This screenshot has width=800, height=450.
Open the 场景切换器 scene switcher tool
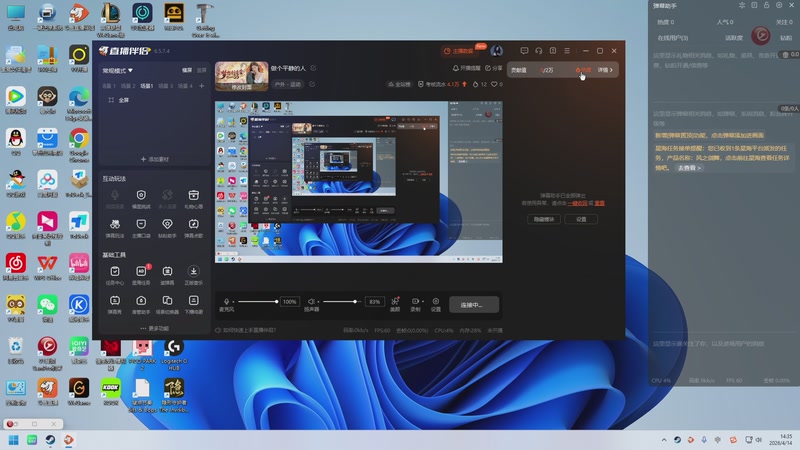tap(167, 304)
